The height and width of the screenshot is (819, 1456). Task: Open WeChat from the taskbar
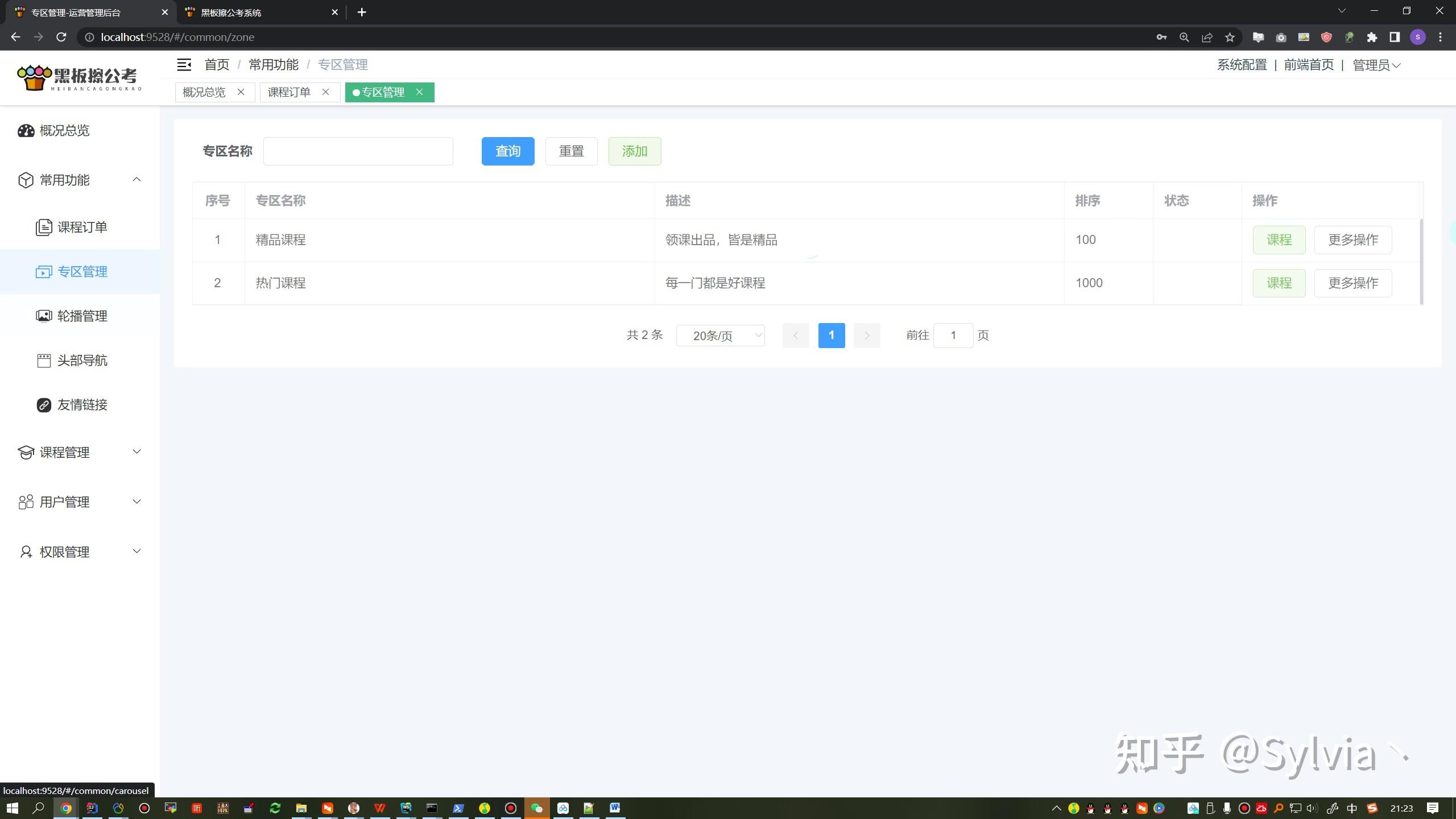pos(536,808)
